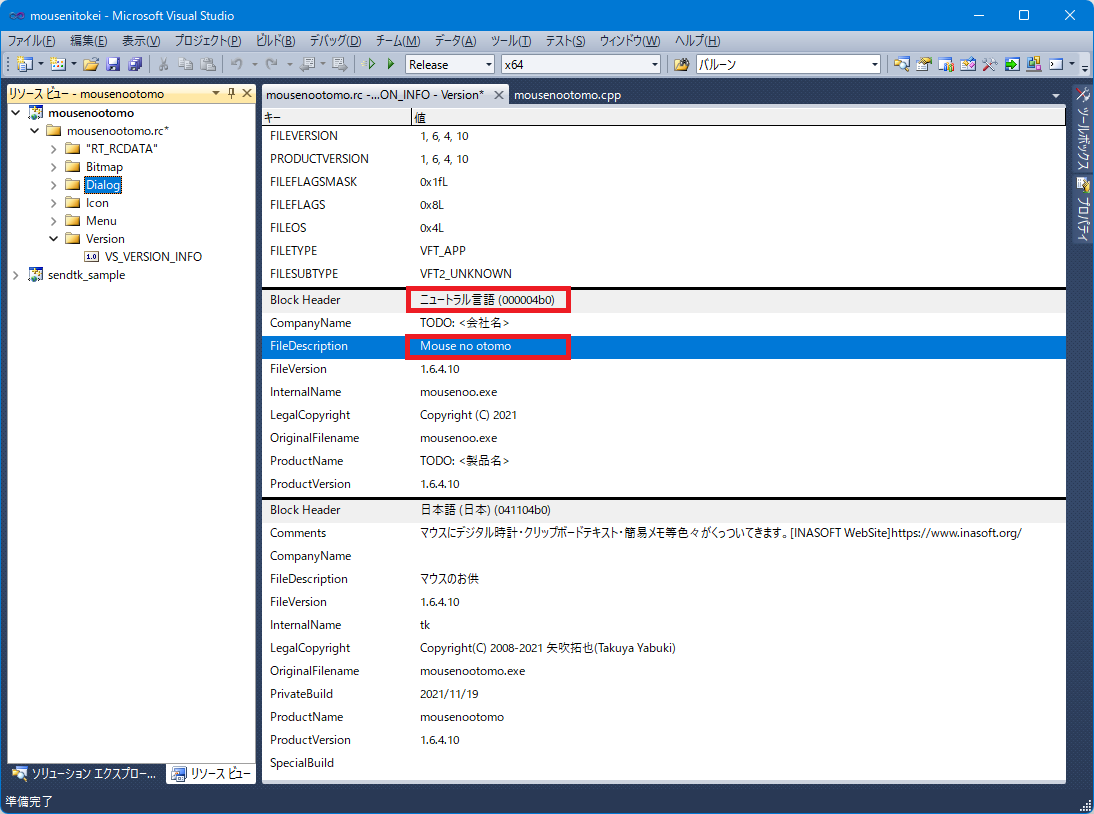This screenshot has width=1094, height=814.
Task: Click the Open File folder icon
Action: (91, 64)
